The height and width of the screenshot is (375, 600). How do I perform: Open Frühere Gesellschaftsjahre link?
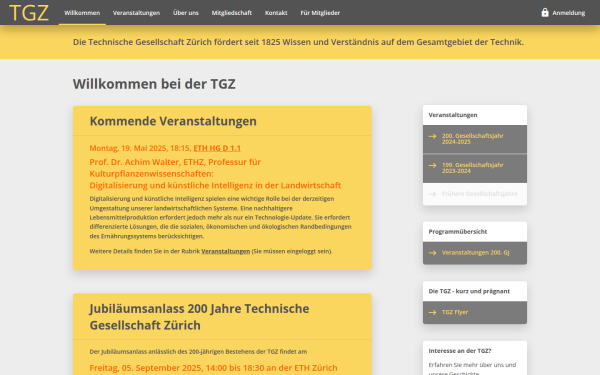(475, 194)
